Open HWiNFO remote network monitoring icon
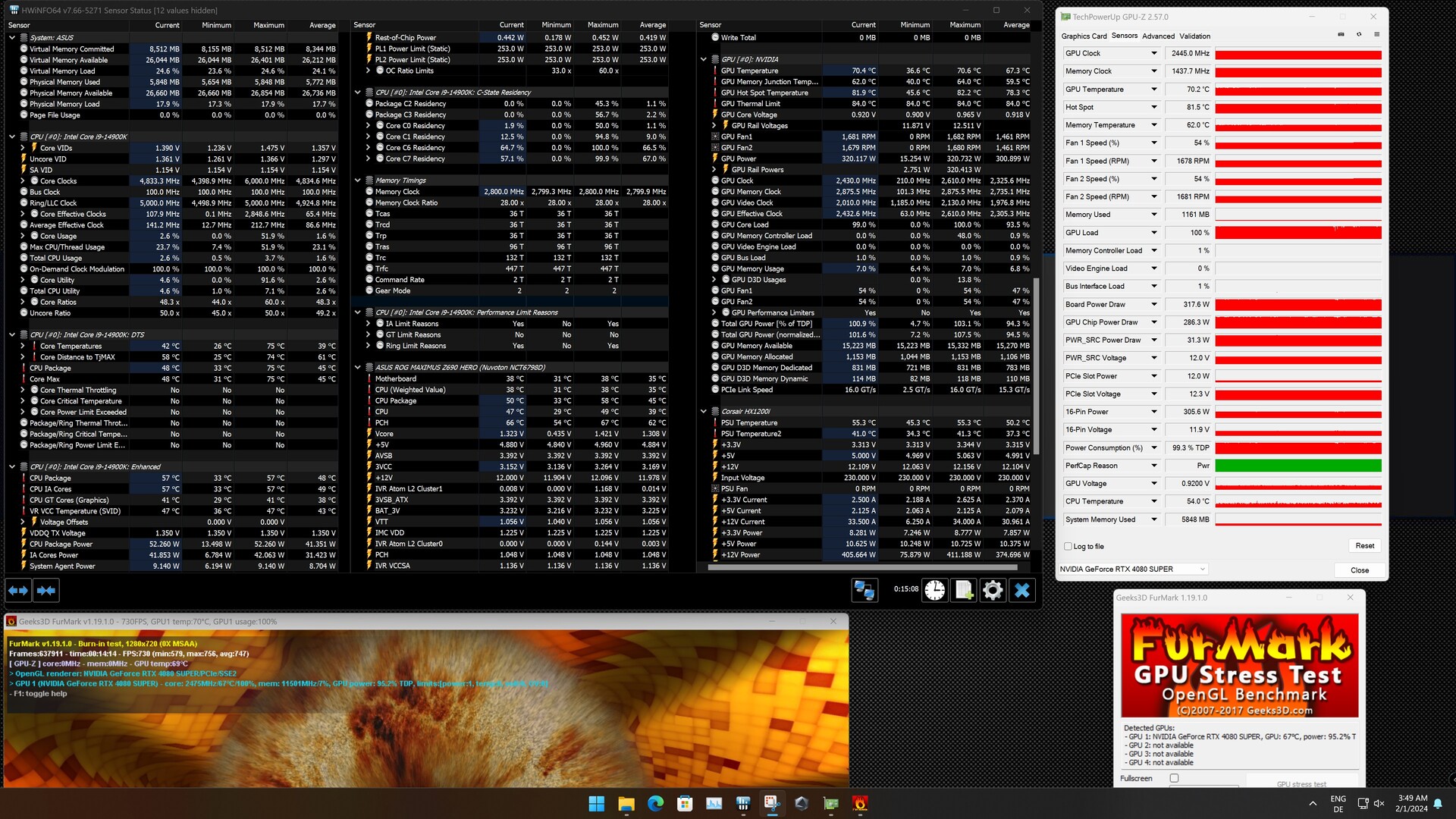The image size is (1456, 819). point(864,590)
